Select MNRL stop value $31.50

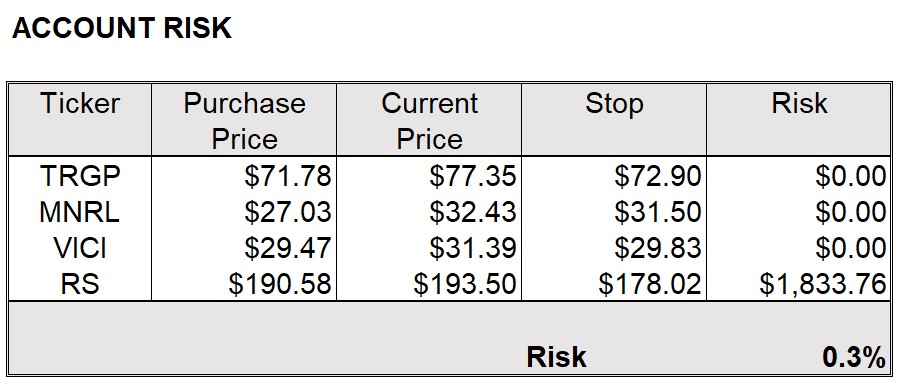(658, 212)
